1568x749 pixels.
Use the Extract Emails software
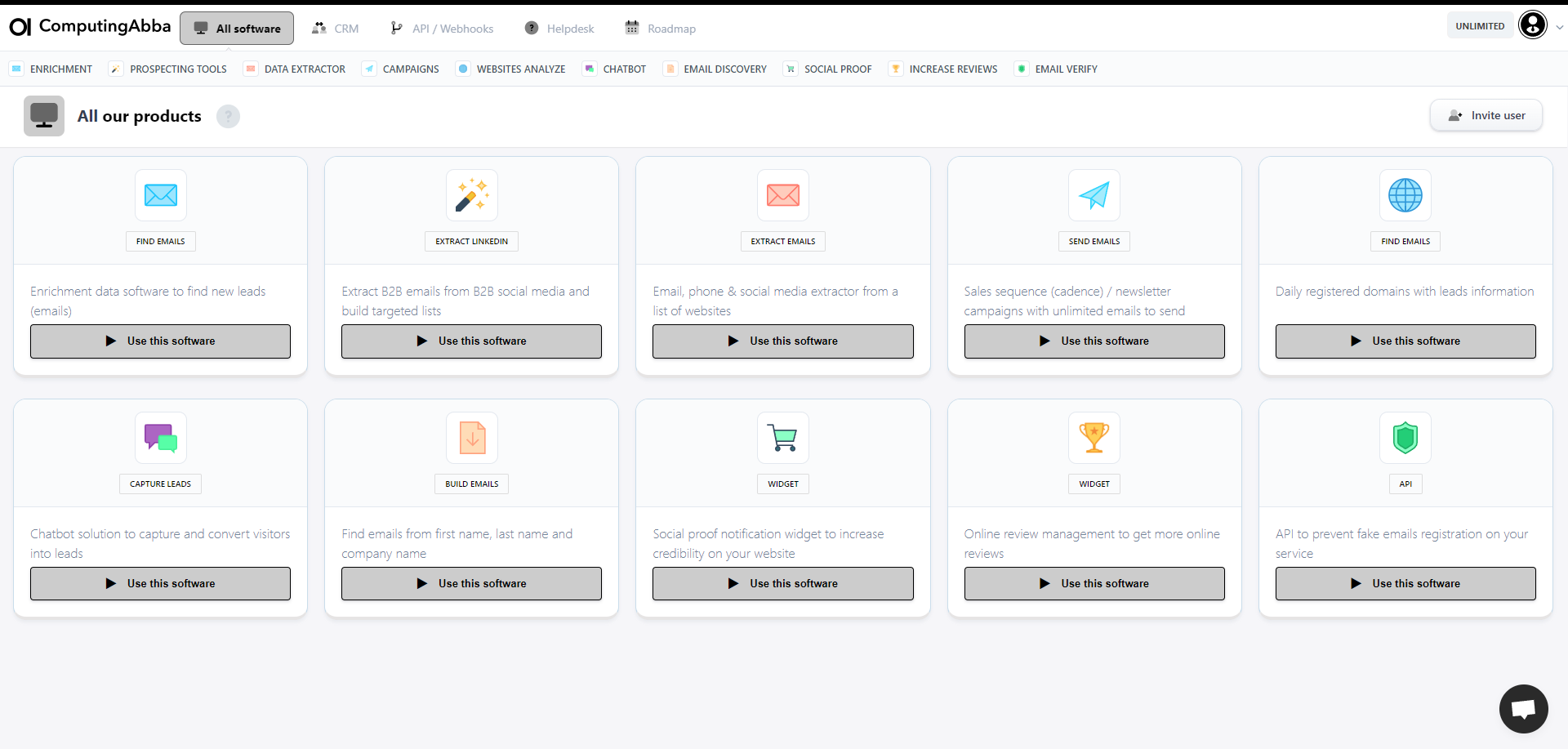pyautogui.click(x=783, y=341)
